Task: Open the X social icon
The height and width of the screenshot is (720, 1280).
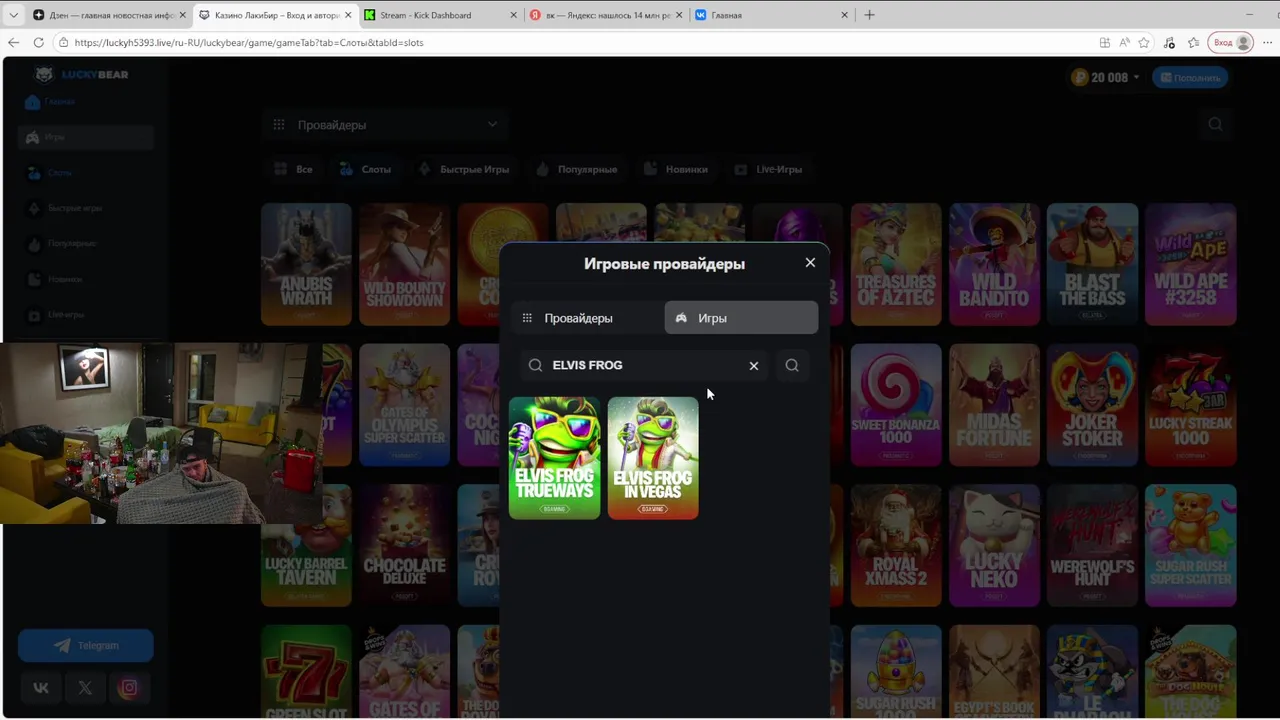Action: [x=85, y=688]
